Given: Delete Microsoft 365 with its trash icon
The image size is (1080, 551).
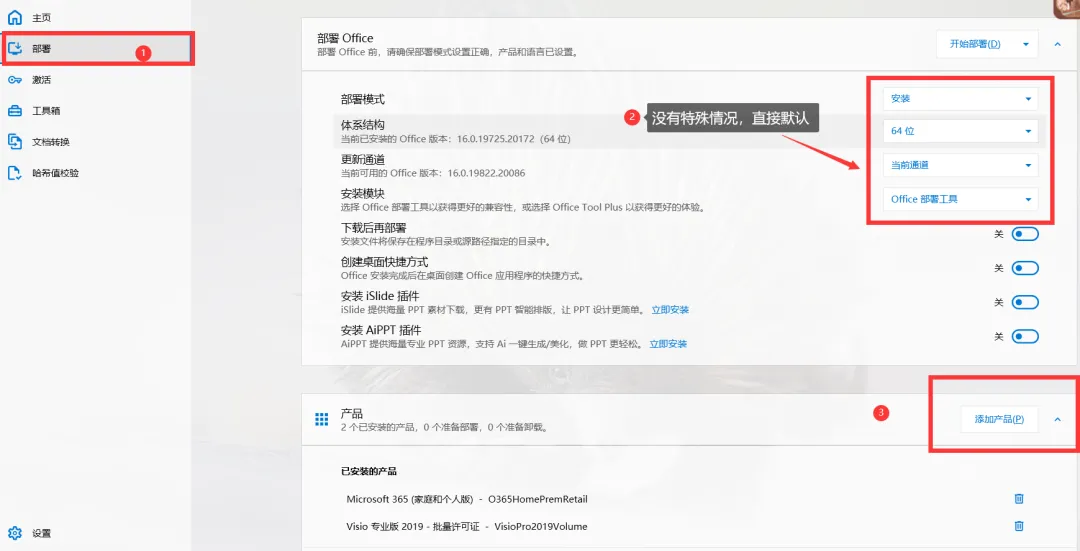Looking at the screenshot, I should pyautogui.click(x=1019, y=499).
